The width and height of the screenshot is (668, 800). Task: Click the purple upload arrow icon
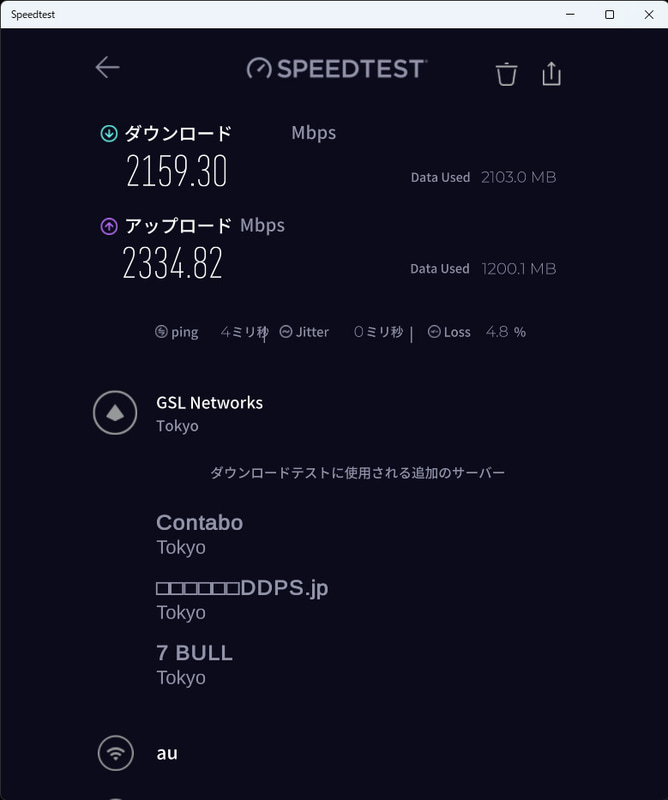pos(108,225)
